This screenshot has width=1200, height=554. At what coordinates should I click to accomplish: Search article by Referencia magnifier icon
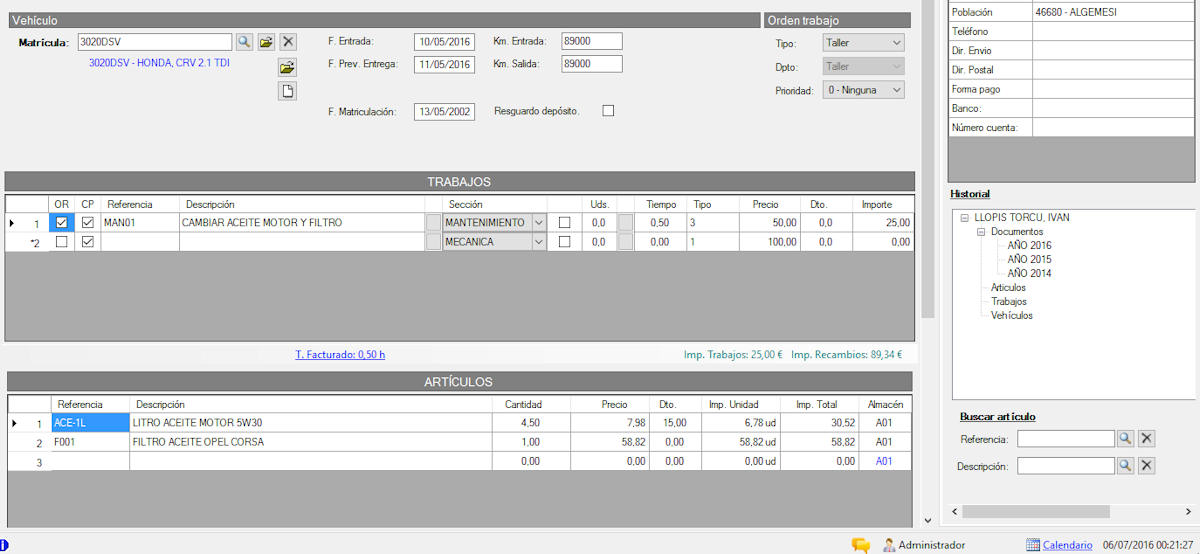(1125, 438)
